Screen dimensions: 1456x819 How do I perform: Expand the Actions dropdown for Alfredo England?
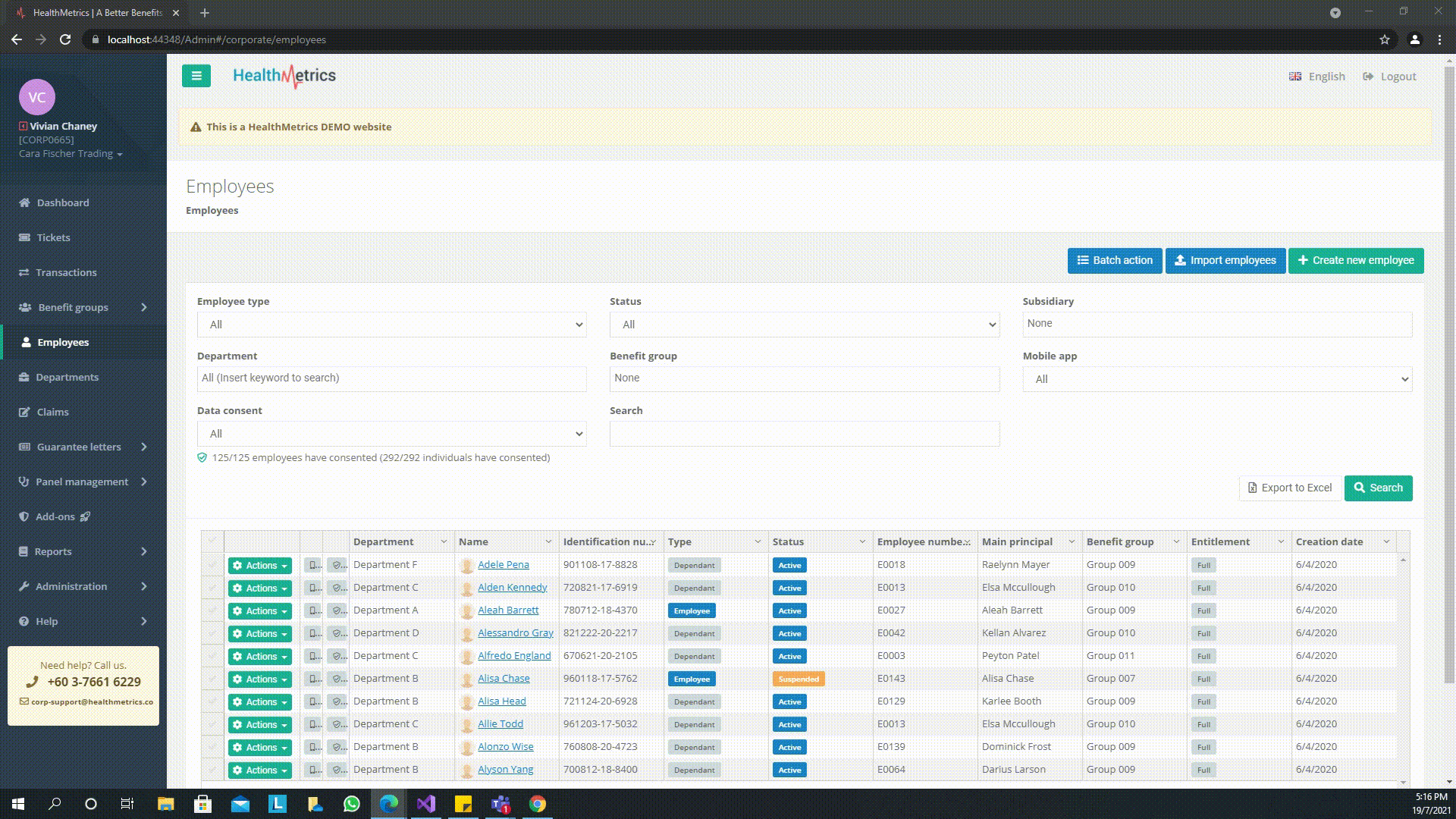click(259, 657)
